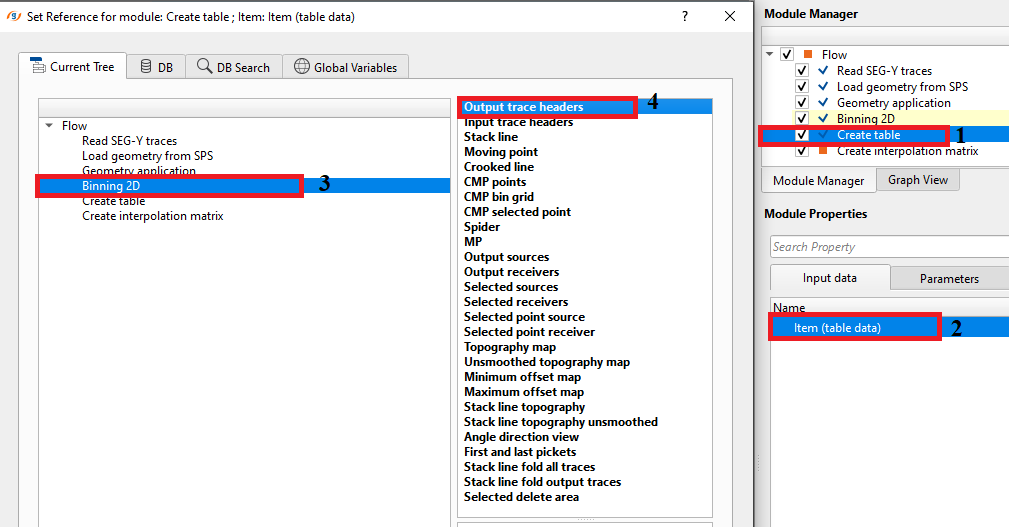The width and height of the screenshot is (1009, 527).
Task: Toggle Create table module checkbox
Action: (x=802, y=135)
